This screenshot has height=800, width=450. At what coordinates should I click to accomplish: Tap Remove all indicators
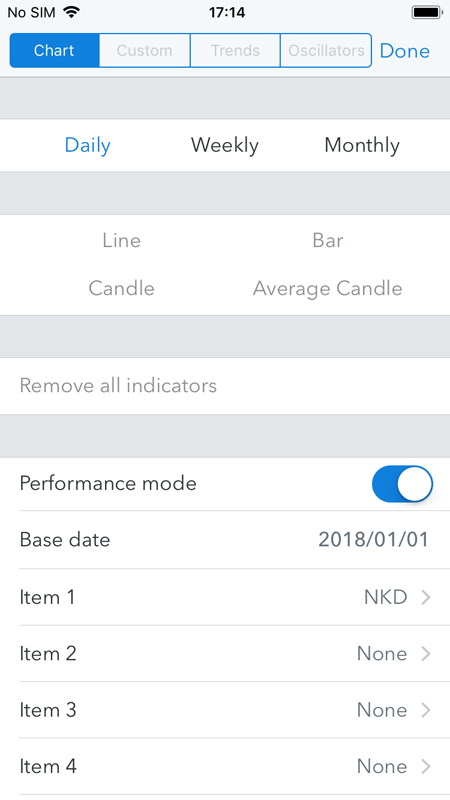tap(118, 386)
